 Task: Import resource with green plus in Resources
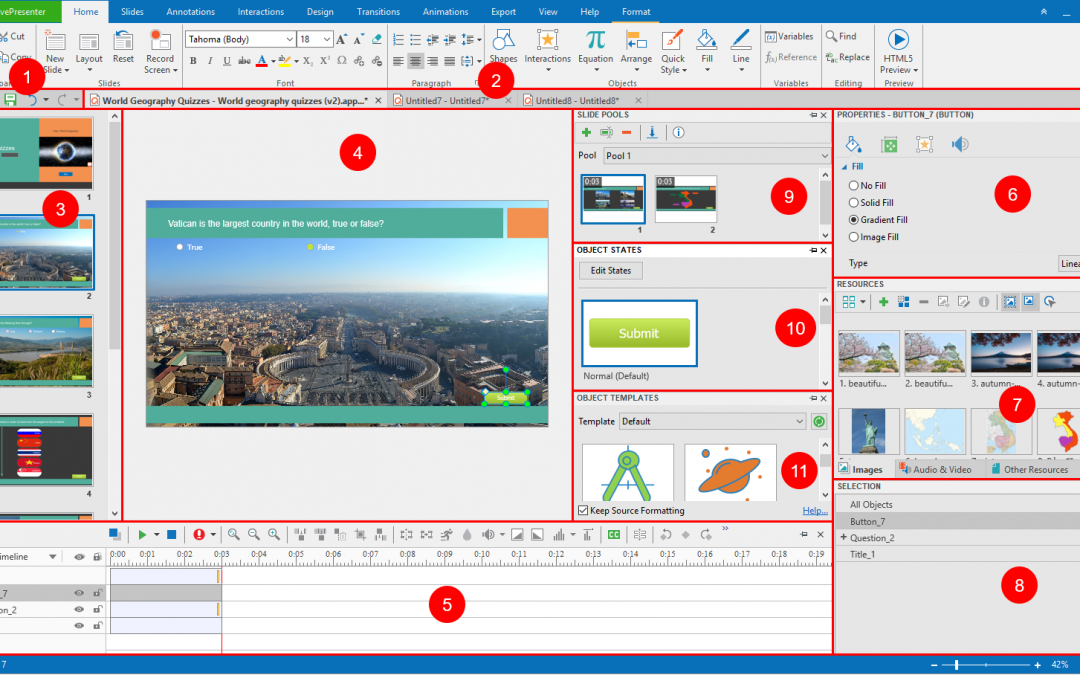(x=883, y=302)
